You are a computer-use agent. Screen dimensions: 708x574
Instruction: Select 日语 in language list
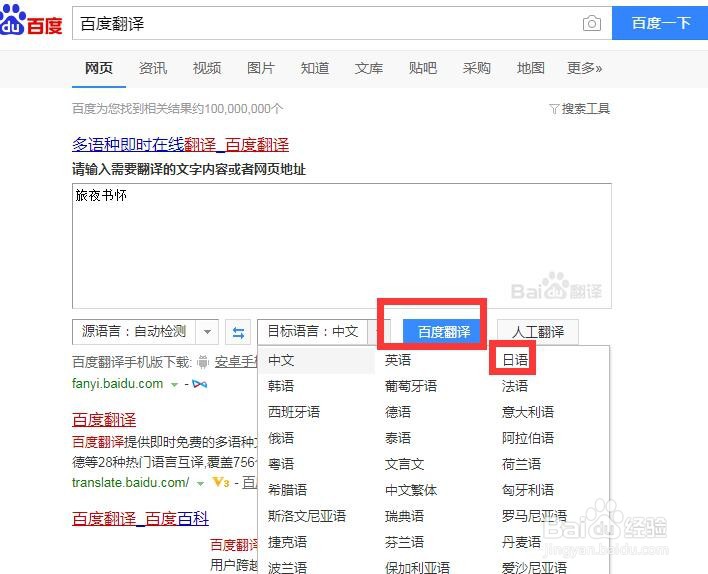(515, 360)
